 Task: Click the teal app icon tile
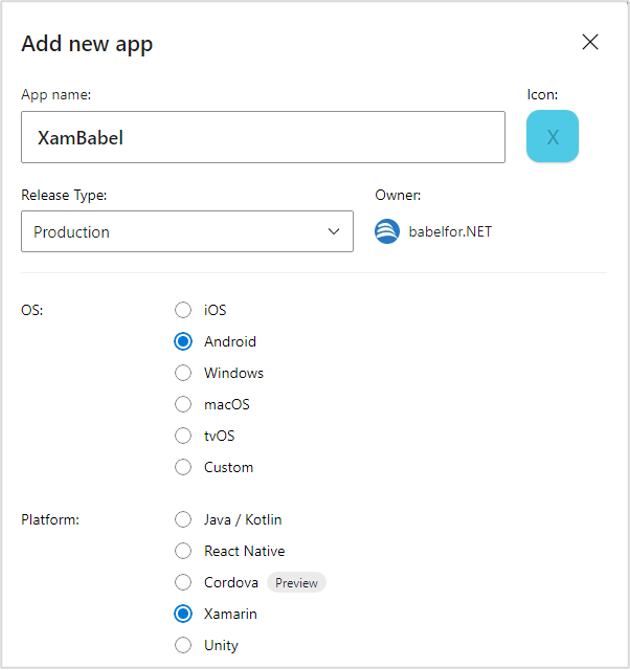point(552,136)
